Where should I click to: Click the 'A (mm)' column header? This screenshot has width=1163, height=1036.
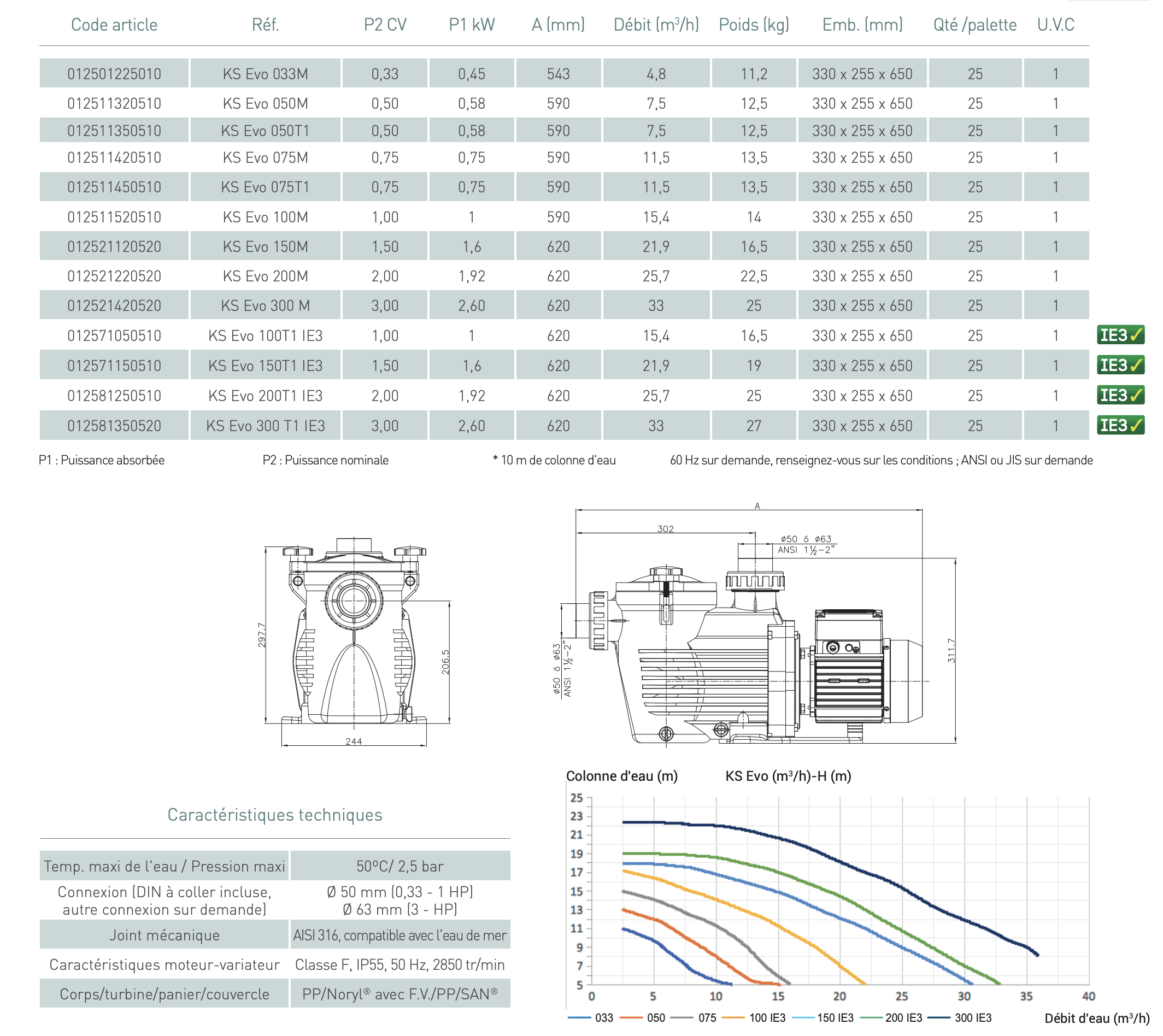coord(558,25)
